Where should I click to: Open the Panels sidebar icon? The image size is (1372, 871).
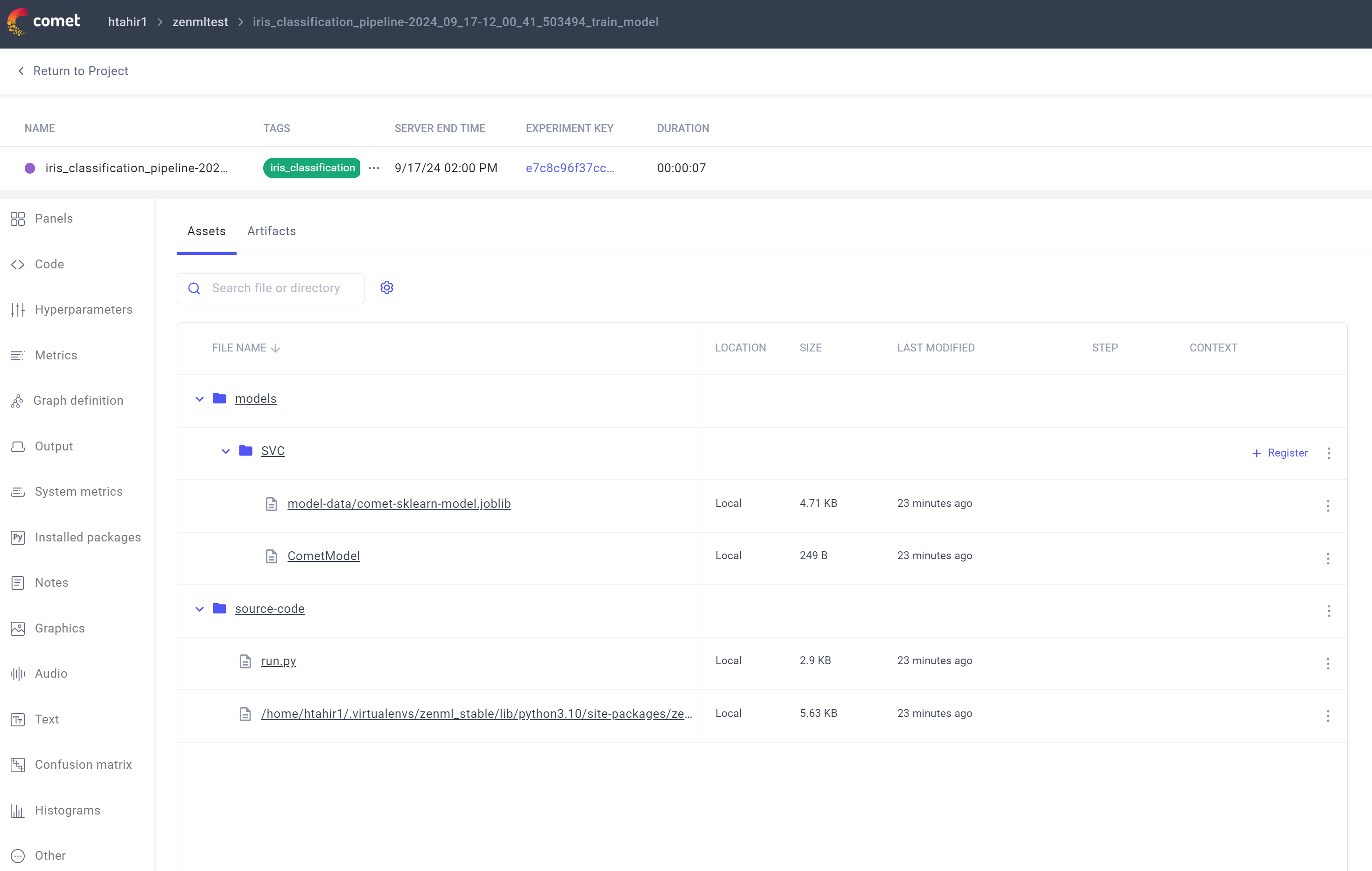(18, 219)
